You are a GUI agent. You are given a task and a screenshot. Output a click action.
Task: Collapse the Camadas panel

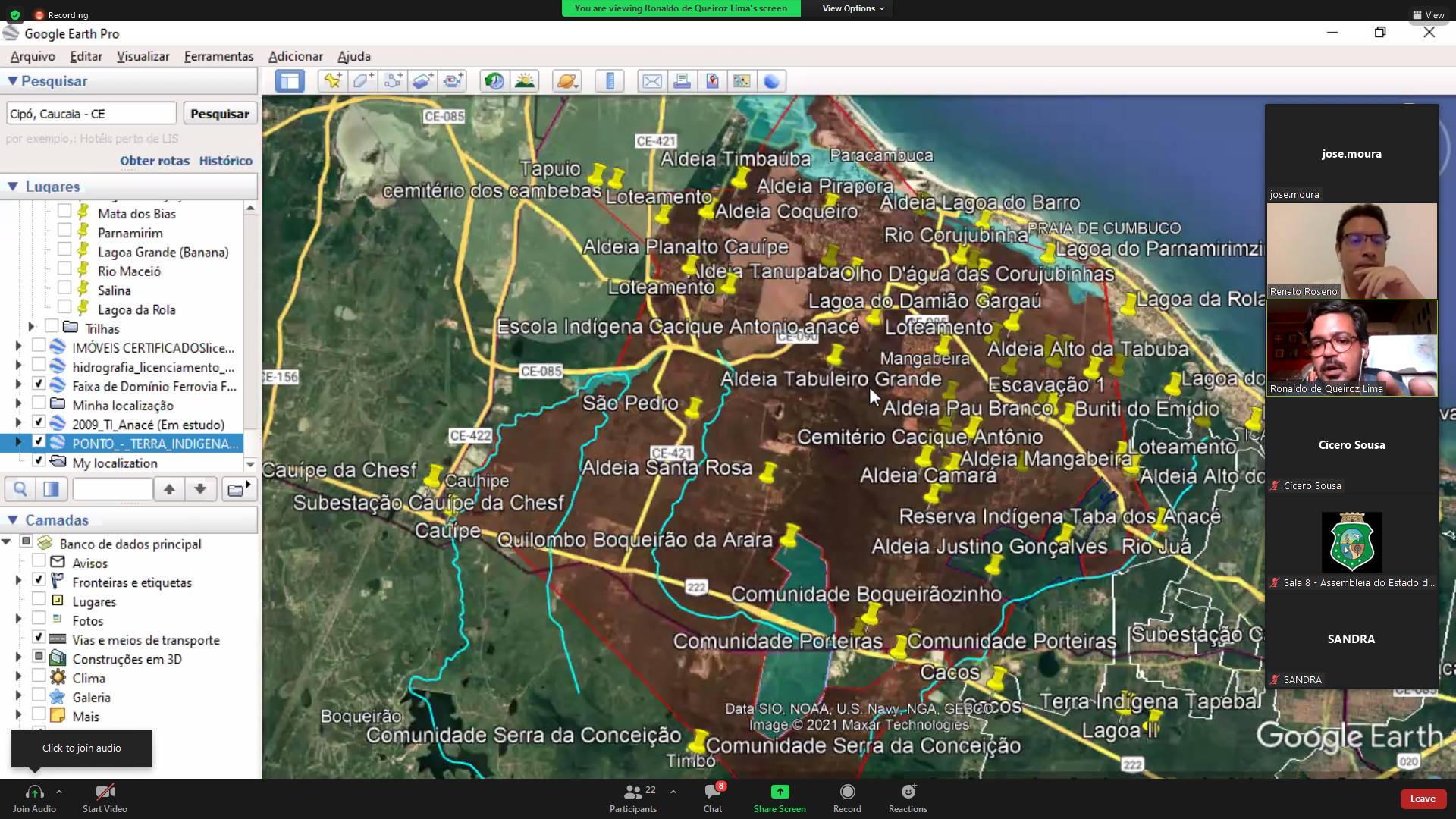[13, 520]
